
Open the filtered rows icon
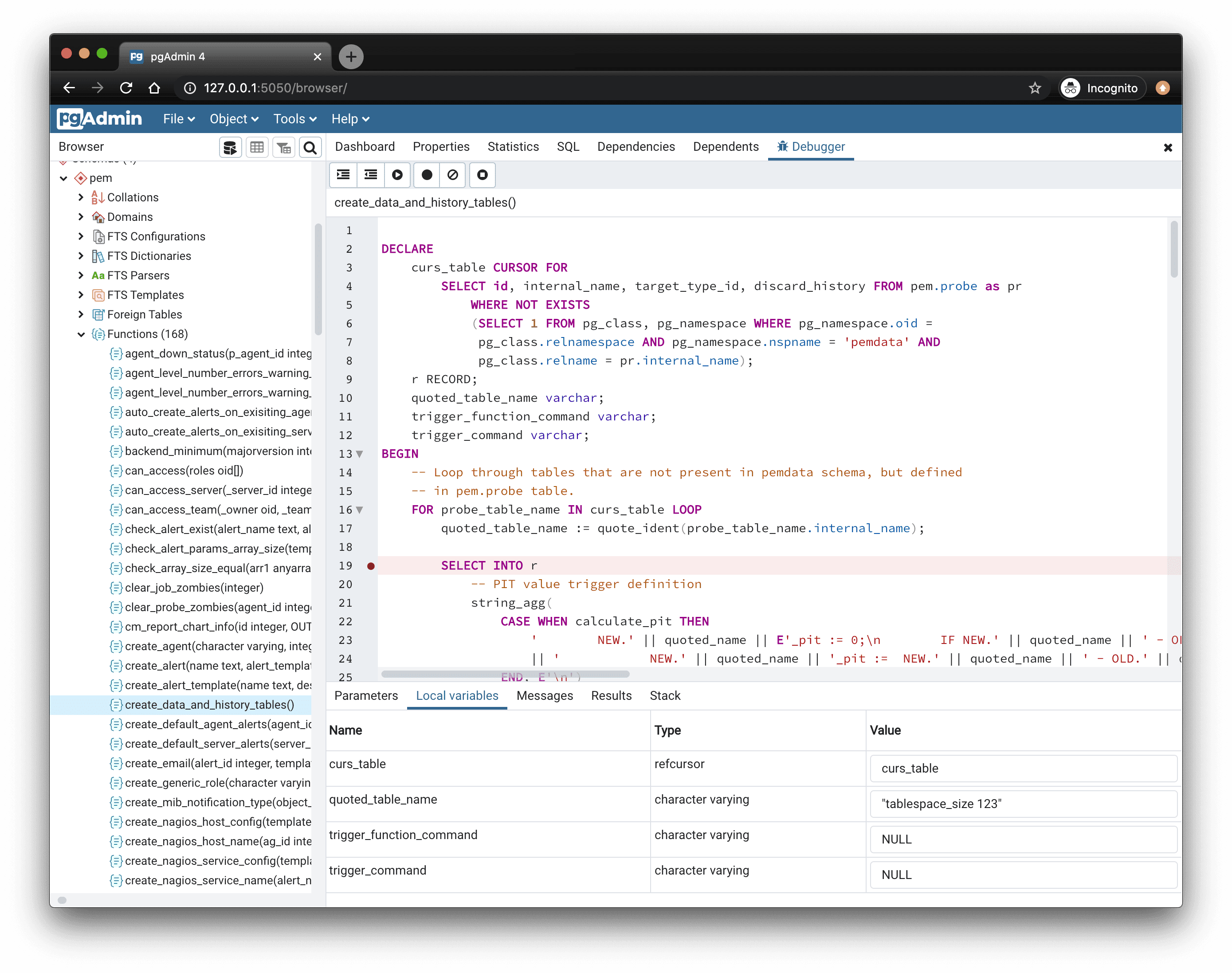point(284,147)
